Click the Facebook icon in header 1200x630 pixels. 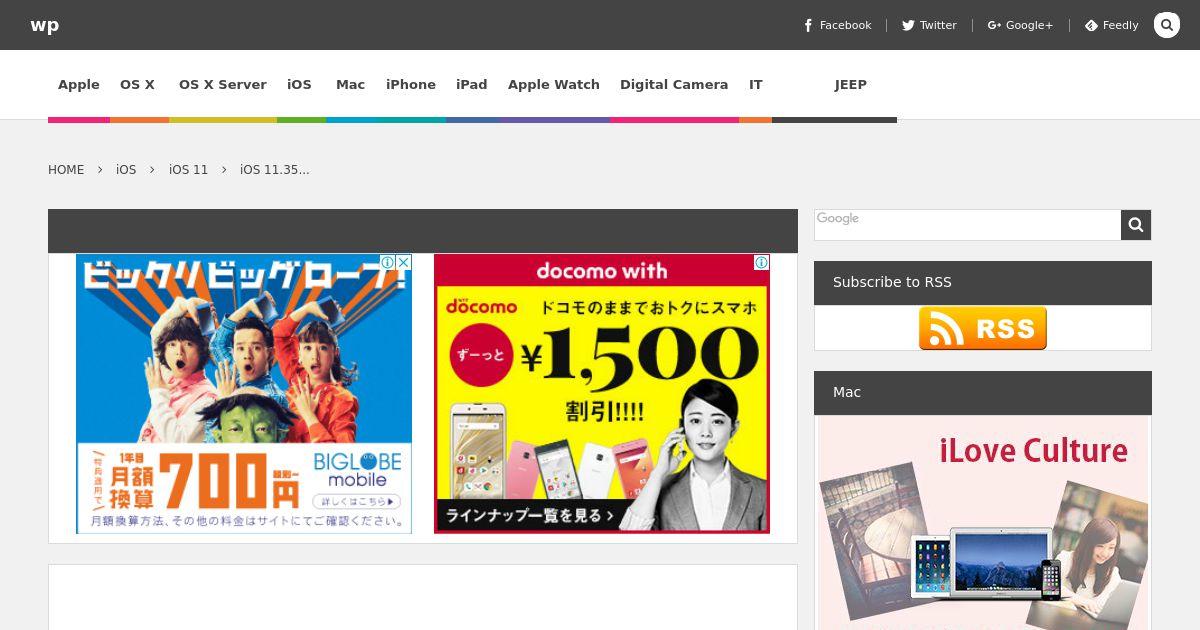808,25
